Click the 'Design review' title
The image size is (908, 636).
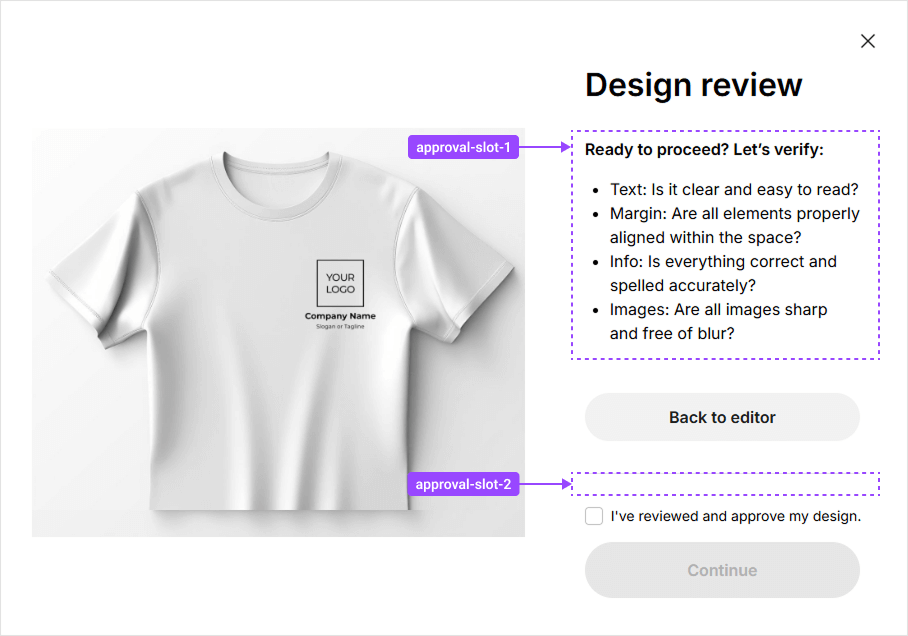pyautogui.click(x=693, y=85)
